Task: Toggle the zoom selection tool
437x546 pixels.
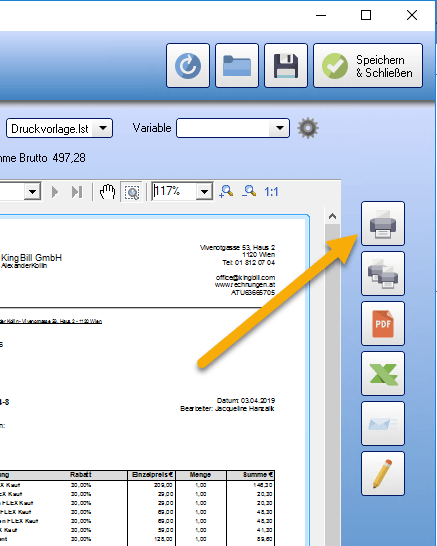Action: [132, 192]
